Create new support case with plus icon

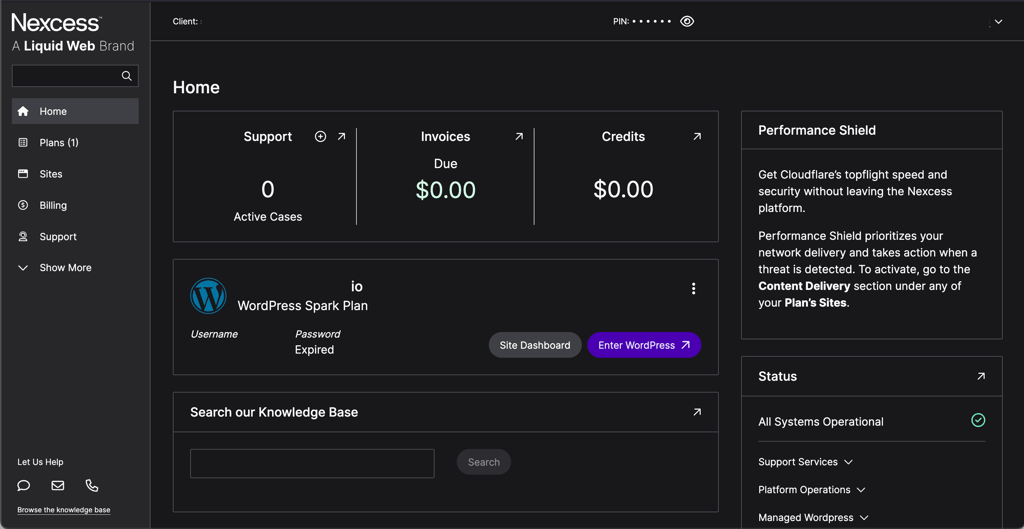(x=320, y=136)
